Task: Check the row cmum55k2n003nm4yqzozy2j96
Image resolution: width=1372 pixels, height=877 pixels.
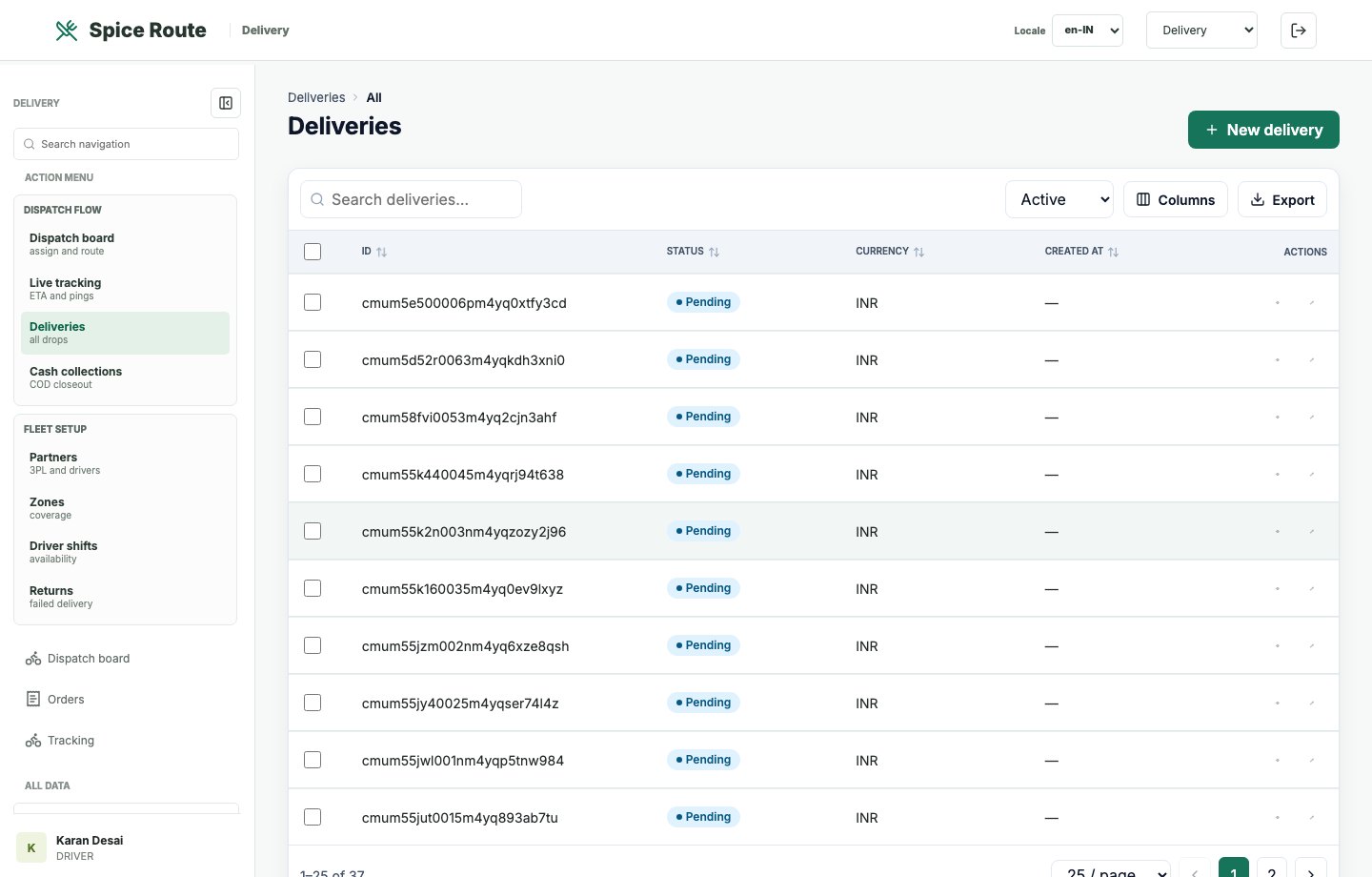Action: coord(313,531)
